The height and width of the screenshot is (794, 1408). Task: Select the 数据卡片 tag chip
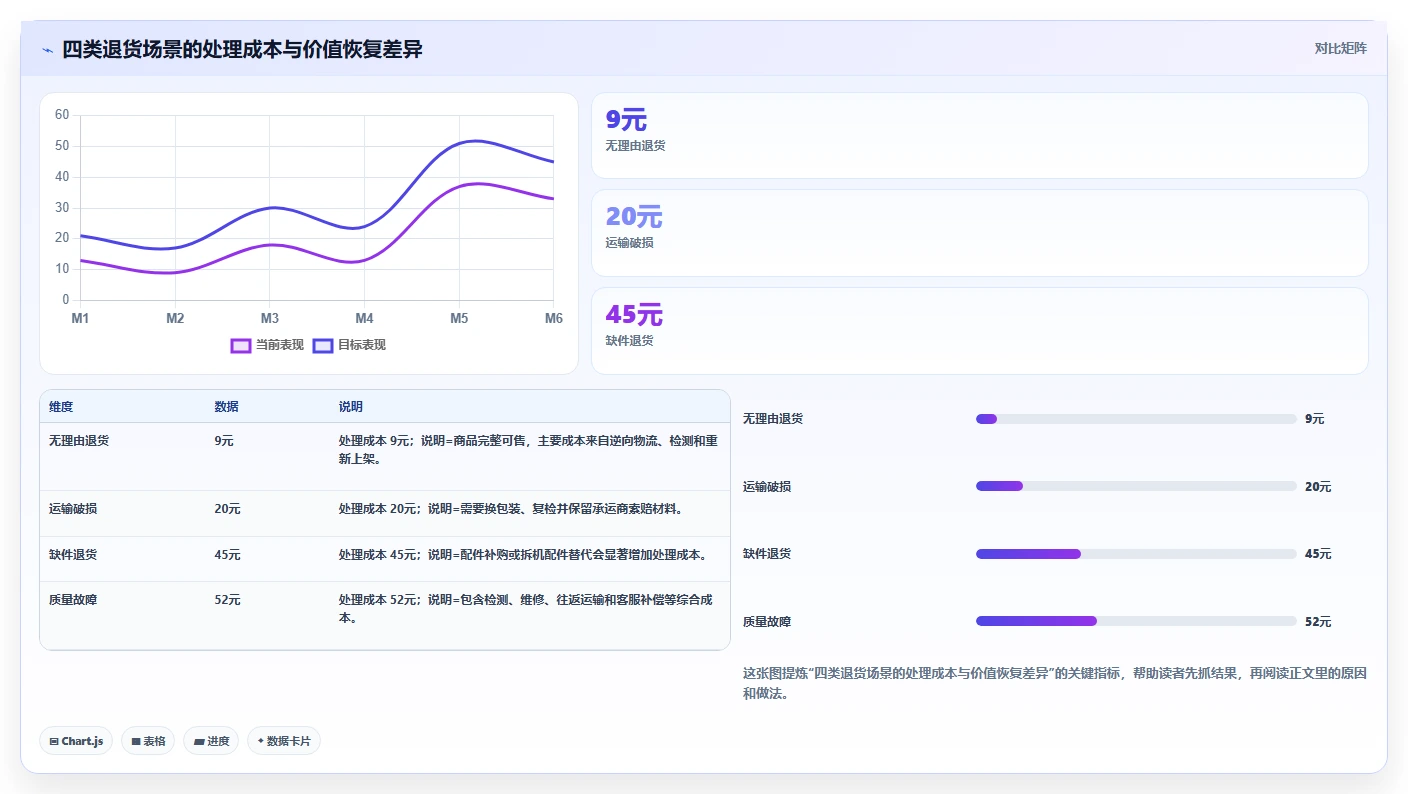point(284,741)
